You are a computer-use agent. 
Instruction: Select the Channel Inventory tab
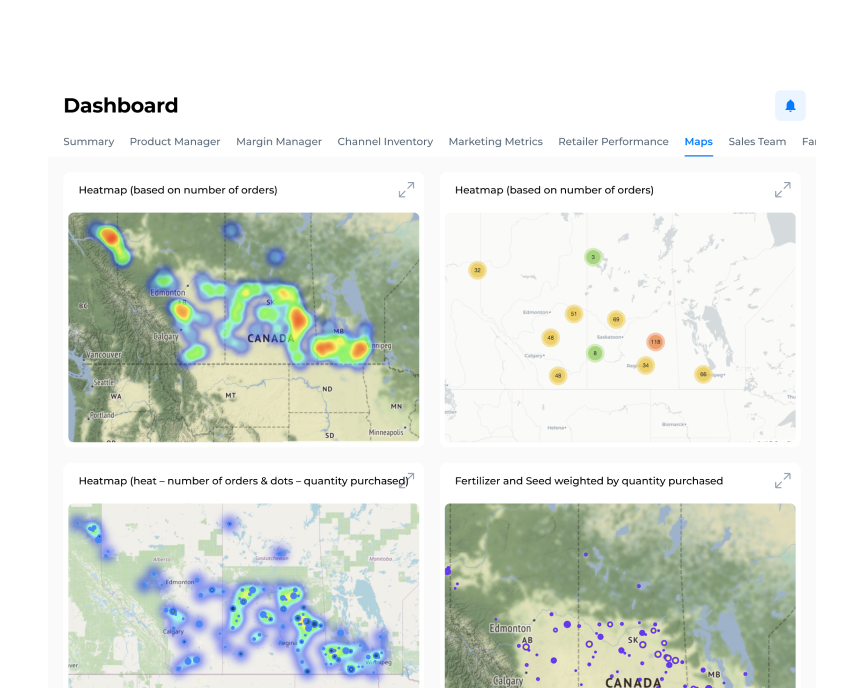click(385, 142)
